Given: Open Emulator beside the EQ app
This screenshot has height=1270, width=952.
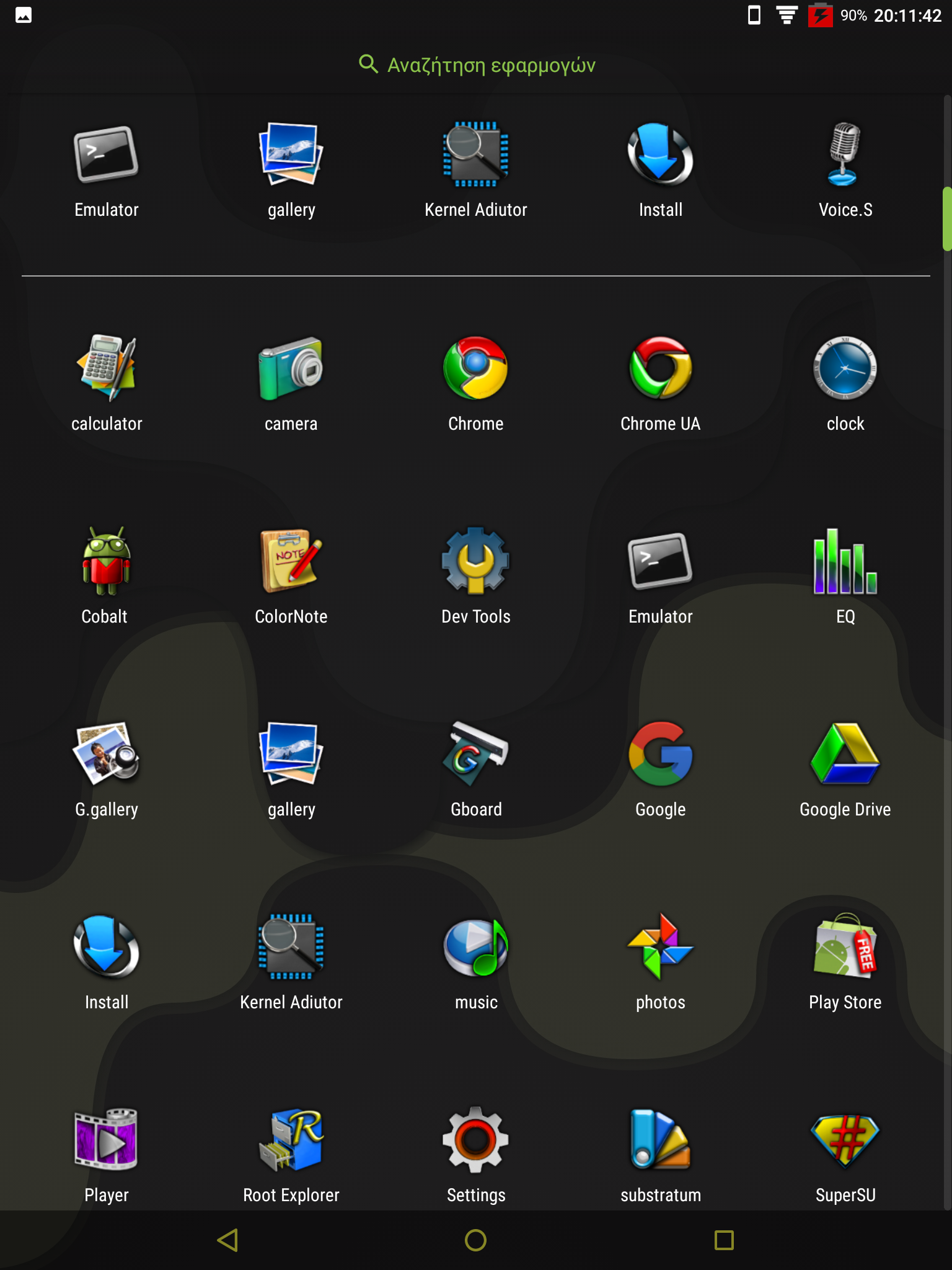Looking at the screenshot, I should click(x=661, y=576).
